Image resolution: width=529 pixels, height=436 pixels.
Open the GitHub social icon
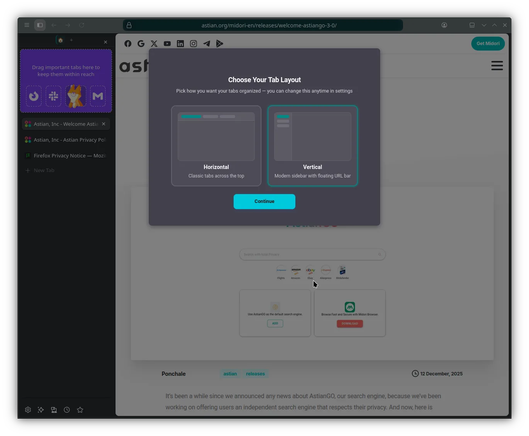click(x=128, y=44)
